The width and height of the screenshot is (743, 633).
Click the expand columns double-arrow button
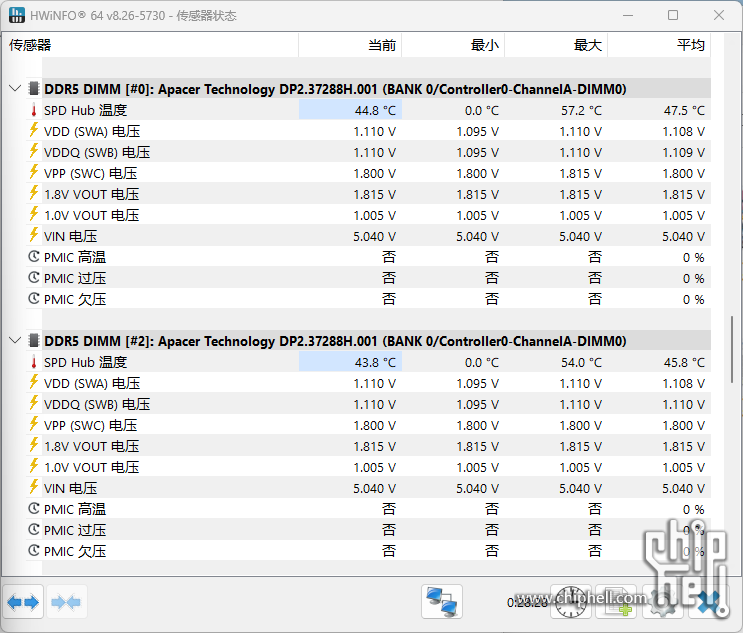[x=23, y=602]
